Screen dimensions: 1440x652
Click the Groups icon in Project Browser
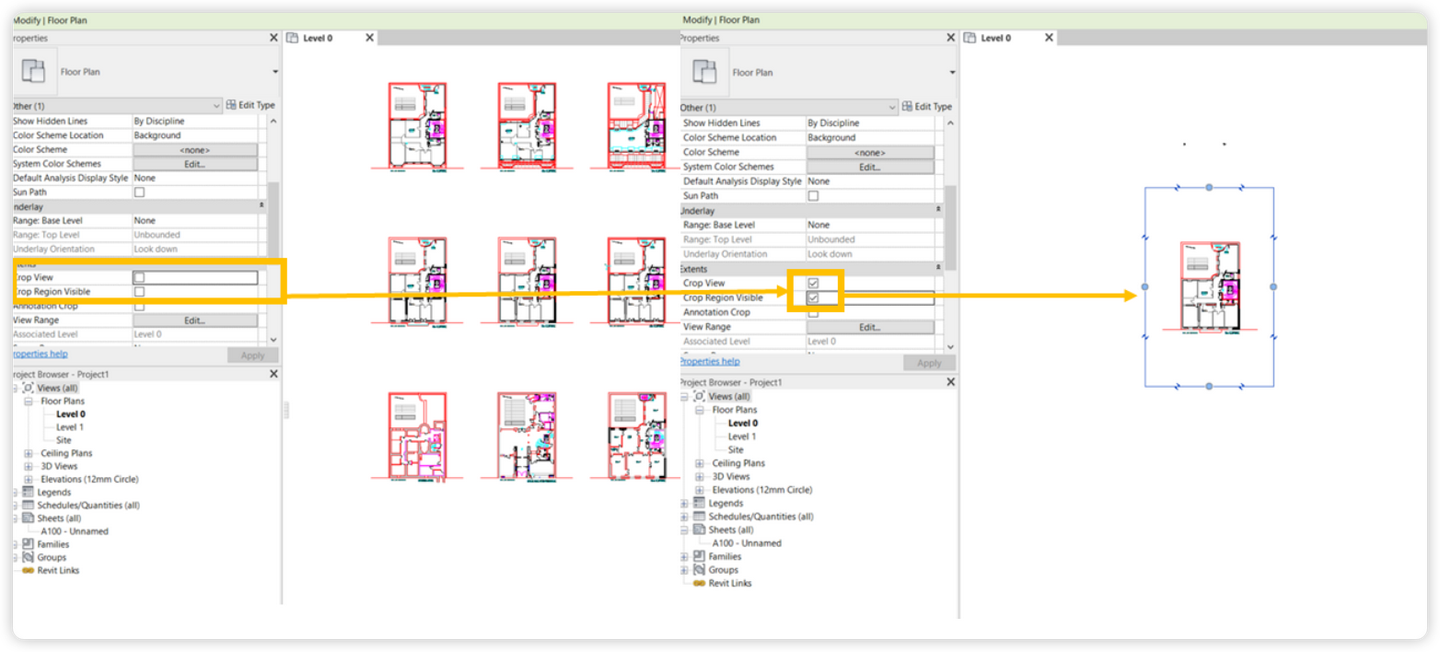(x=28, y=557)
